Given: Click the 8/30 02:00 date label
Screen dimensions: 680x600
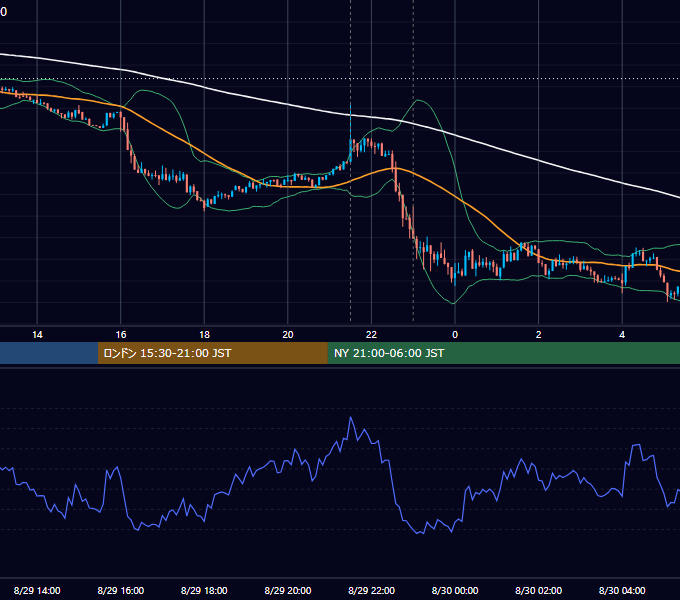Looking at the screenshot, I should [539, 590].
